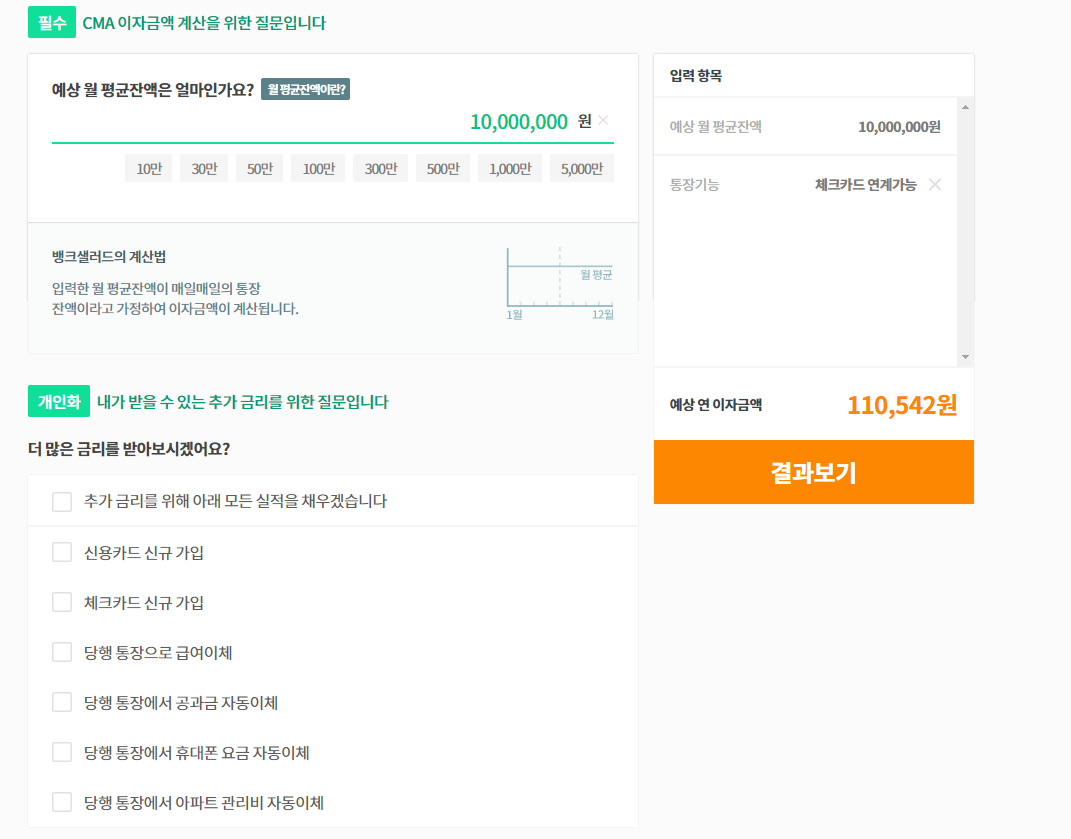Click the scroll down arrow in input items panel
This screenshot has height=839, width=1071.
point(965,357)
